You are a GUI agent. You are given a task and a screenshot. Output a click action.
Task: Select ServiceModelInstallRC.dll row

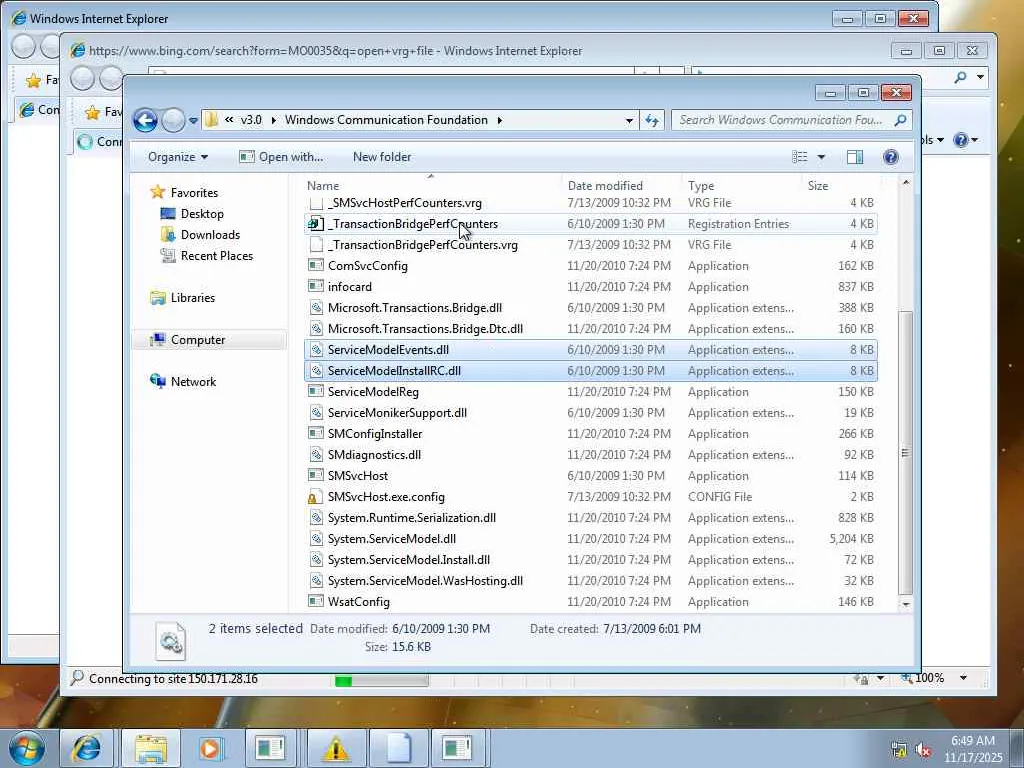[590, 371]
